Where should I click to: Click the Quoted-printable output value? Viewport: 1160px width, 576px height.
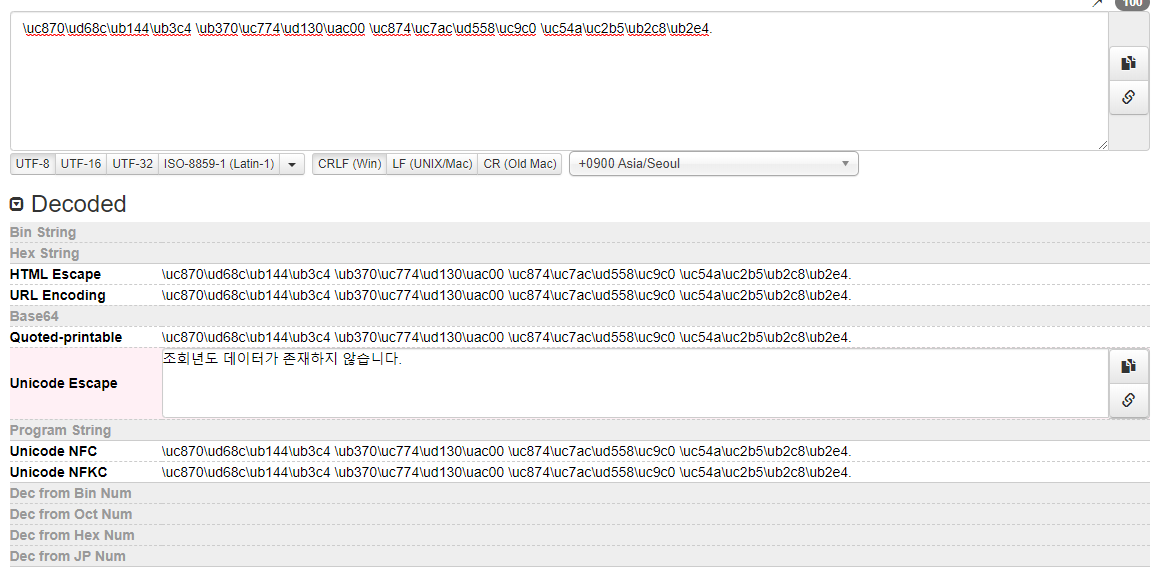click(507, 337)
